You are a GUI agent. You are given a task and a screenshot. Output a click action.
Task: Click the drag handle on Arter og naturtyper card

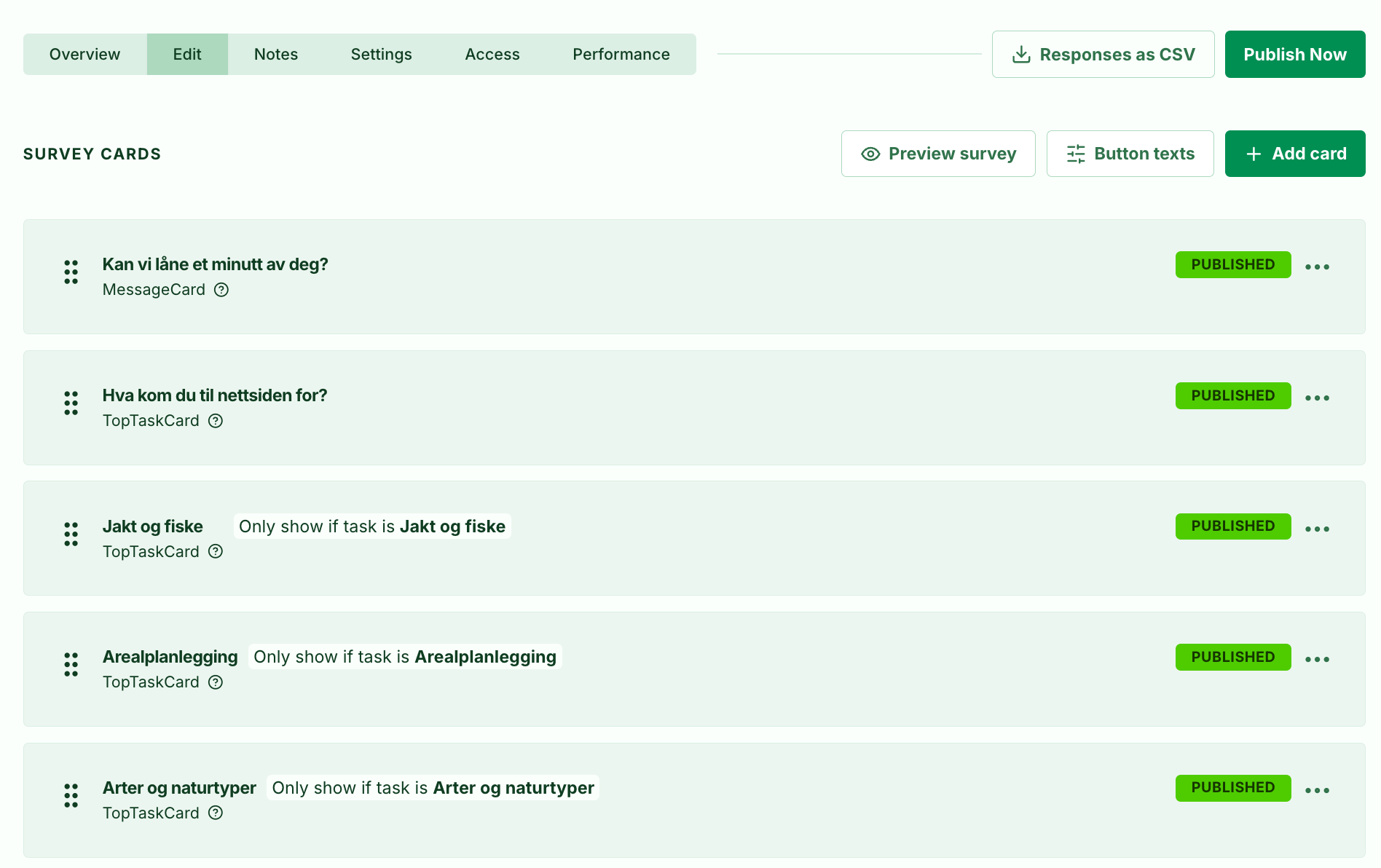[x=71, y=795]
